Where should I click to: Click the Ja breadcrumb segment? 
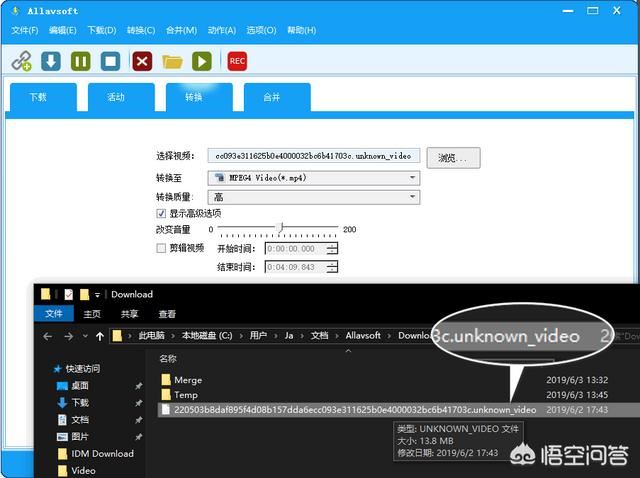coord(289,336)
